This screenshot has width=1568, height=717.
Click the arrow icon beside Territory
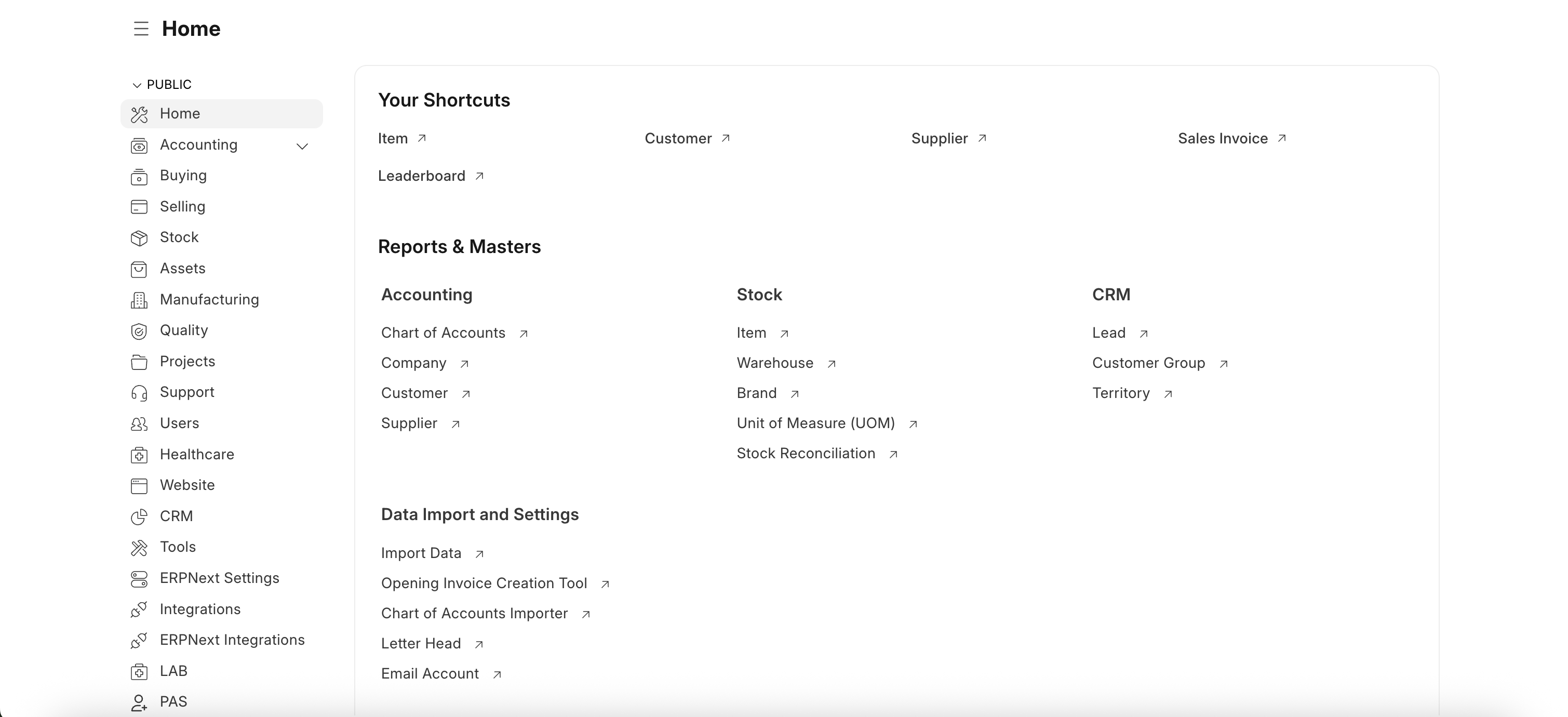(x=1168, y=394)
